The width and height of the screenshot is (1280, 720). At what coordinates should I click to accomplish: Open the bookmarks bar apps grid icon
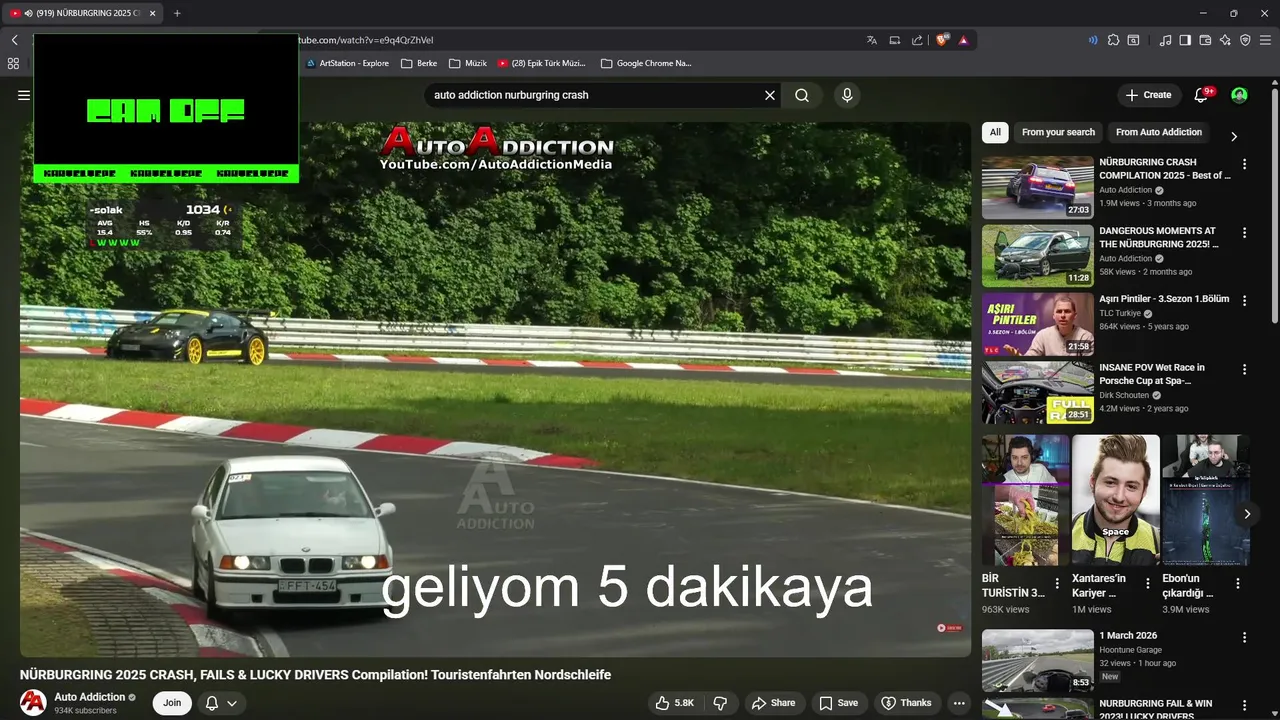[13, 63]
